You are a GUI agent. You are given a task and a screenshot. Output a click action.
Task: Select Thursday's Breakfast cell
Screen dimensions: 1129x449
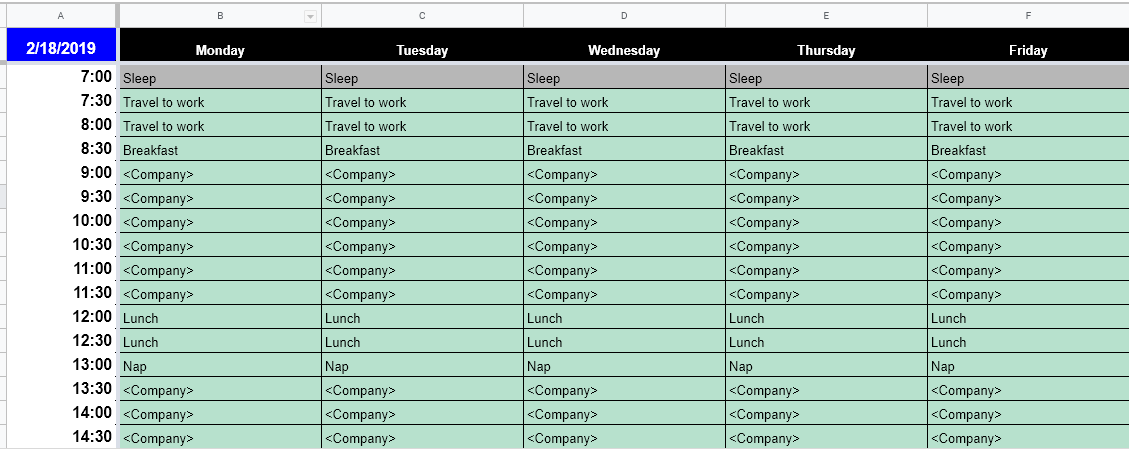(x=826, y=150)
